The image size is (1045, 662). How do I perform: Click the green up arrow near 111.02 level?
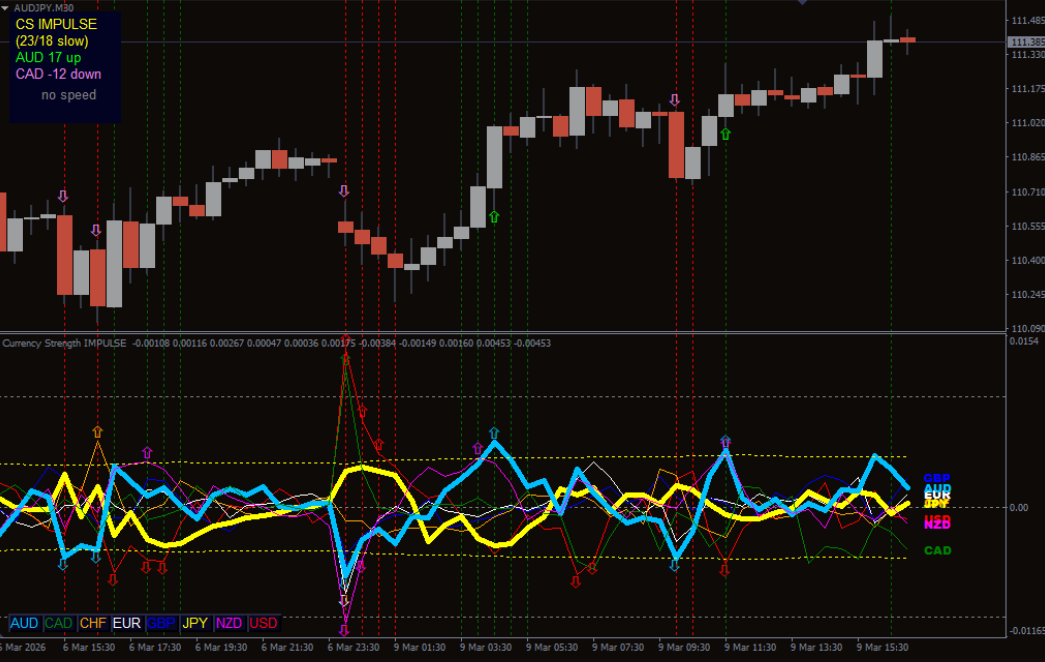(726, 133)
